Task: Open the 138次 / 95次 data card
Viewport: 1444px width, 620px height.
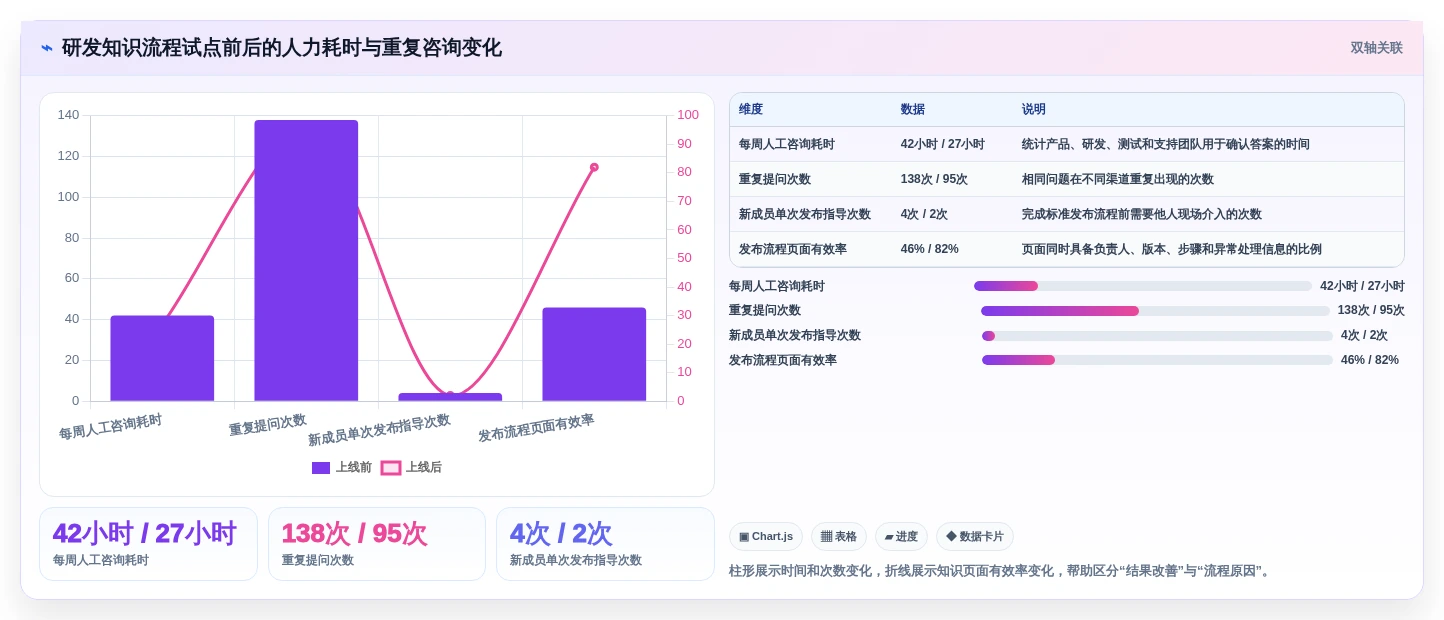Action: point(377,544)
